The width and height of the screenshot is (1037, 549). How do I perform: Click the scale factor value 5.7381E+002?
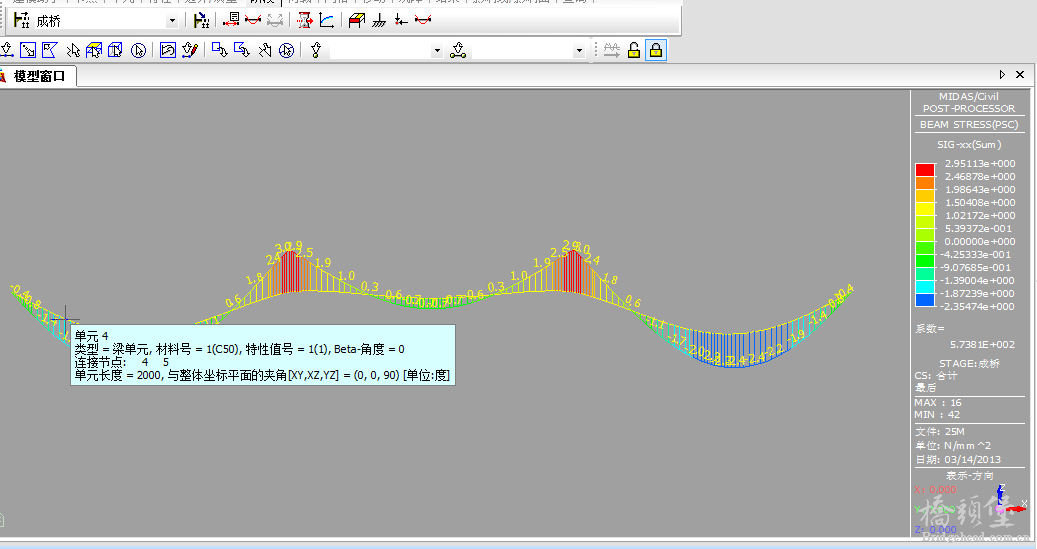[x=982, y=344]
